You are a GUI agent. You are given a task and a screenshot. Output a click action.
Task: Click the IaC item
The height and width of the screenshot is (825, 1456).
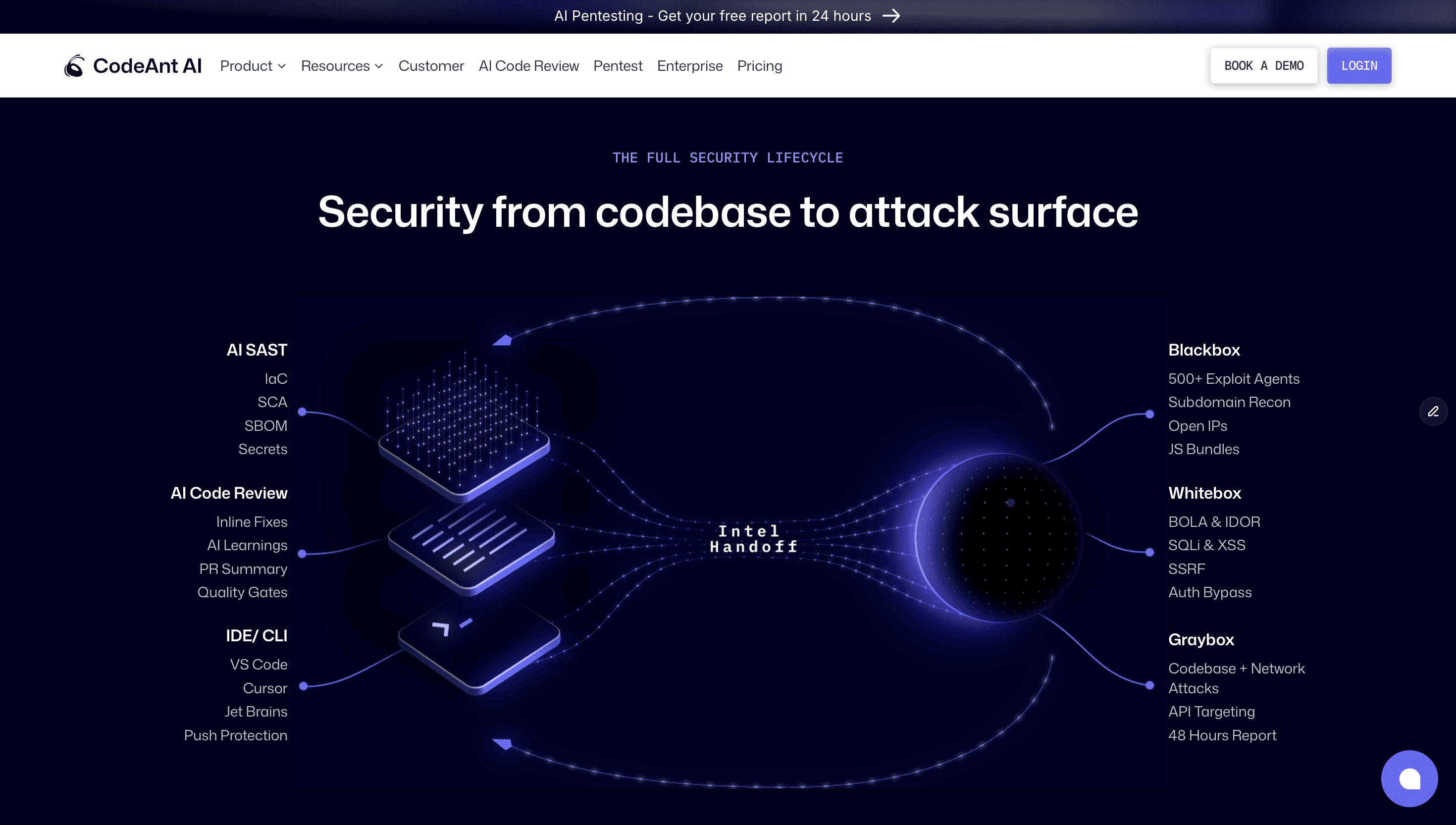(x=276, y=378)
